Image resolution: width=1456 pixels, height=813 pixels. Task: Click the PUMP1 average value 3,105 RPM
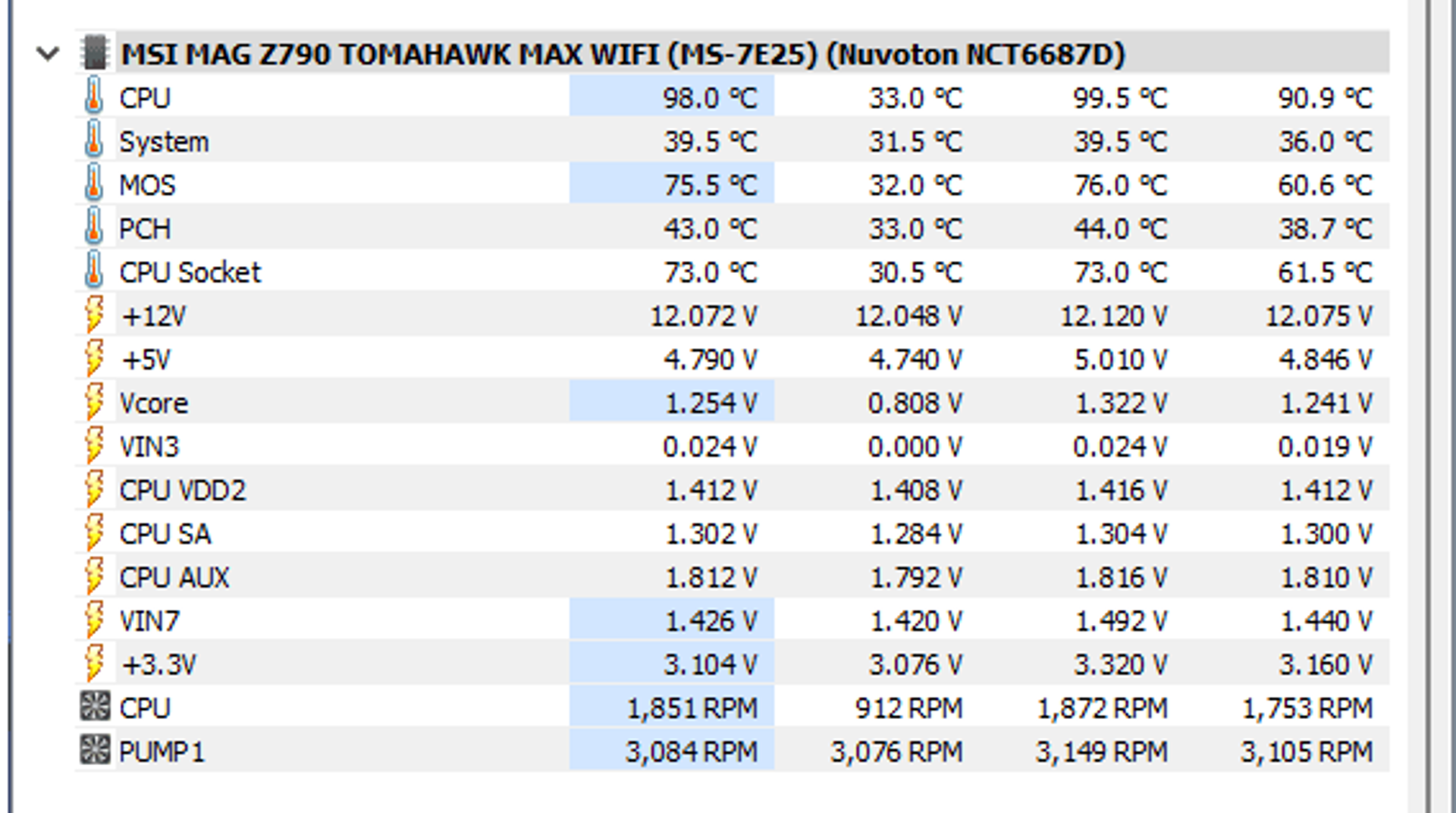pyautogui.click(x=1307, y=752)
